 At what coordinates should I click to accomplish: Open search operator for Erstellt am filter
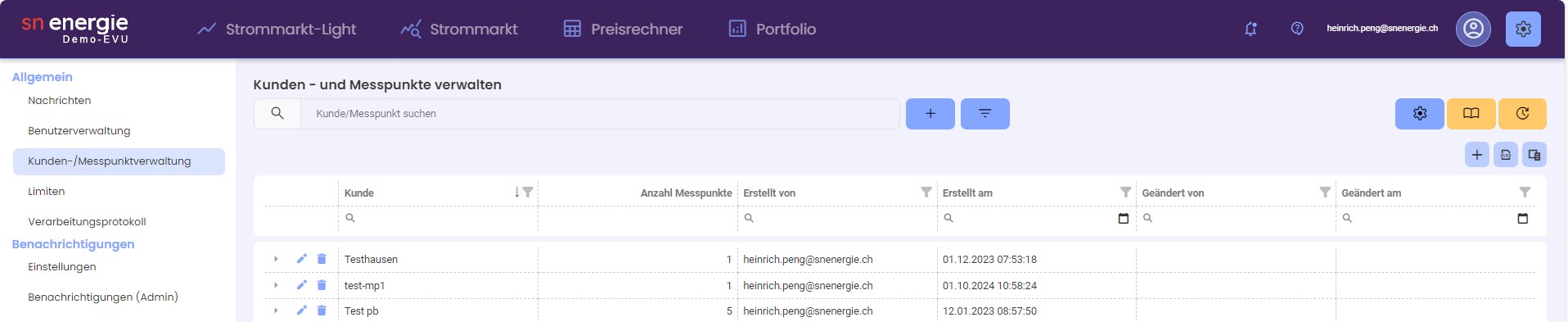coord(948,218)
